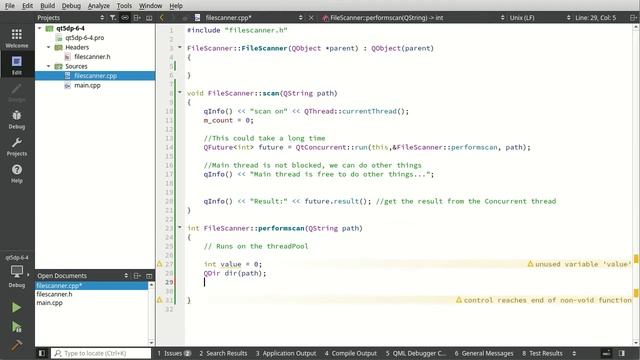Show the Test Results pane
640x360 pixels.
(x=542, y=353)
